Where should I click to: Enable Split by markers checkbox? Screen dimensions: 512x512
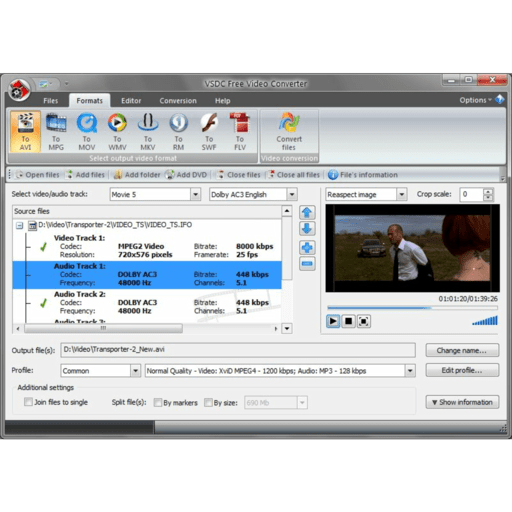[x=158, y=403]
